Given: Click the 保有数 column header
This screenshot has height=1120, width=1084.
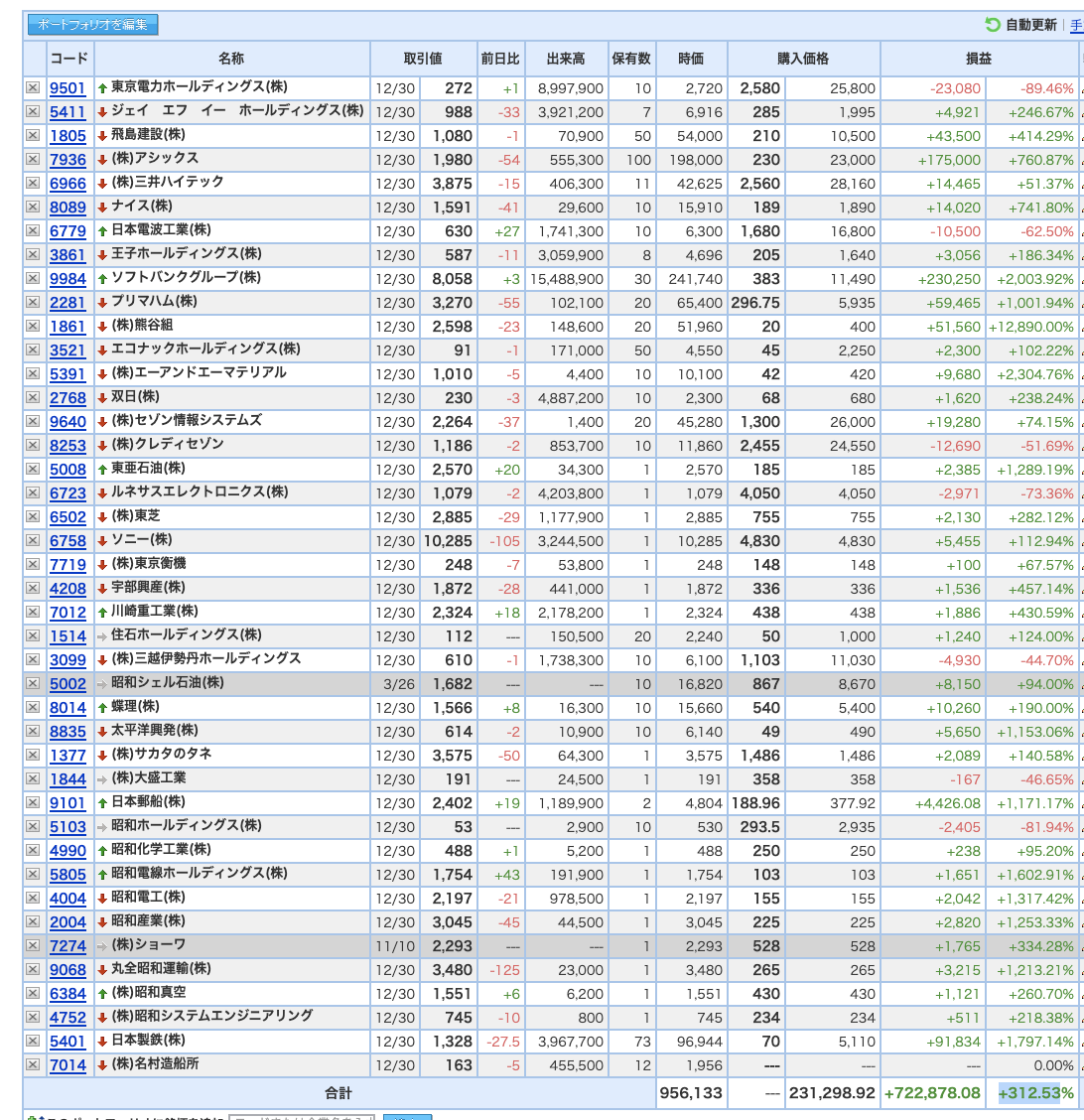Looking at the screenshot, I should (x=631, y=59).
